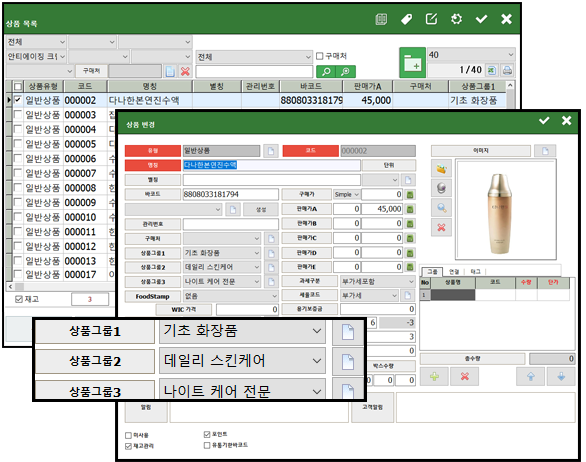The height and width of the screenshot is (462, 586).
Task: Click the edit pencil icon in header
Action: [x=431, y=19]
